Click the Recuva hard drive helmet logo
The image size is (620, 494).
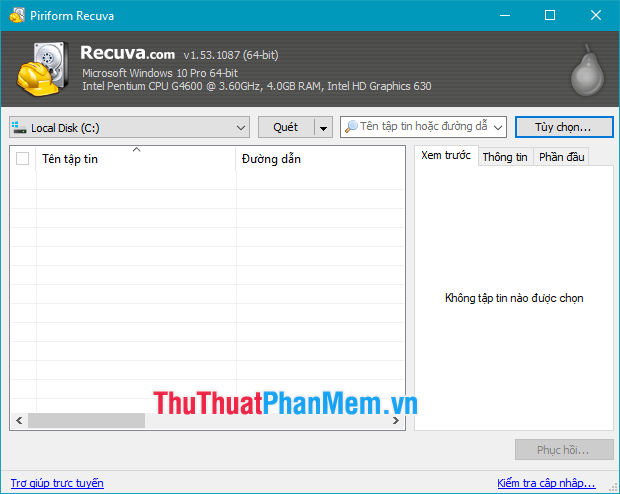coord(42,69)
